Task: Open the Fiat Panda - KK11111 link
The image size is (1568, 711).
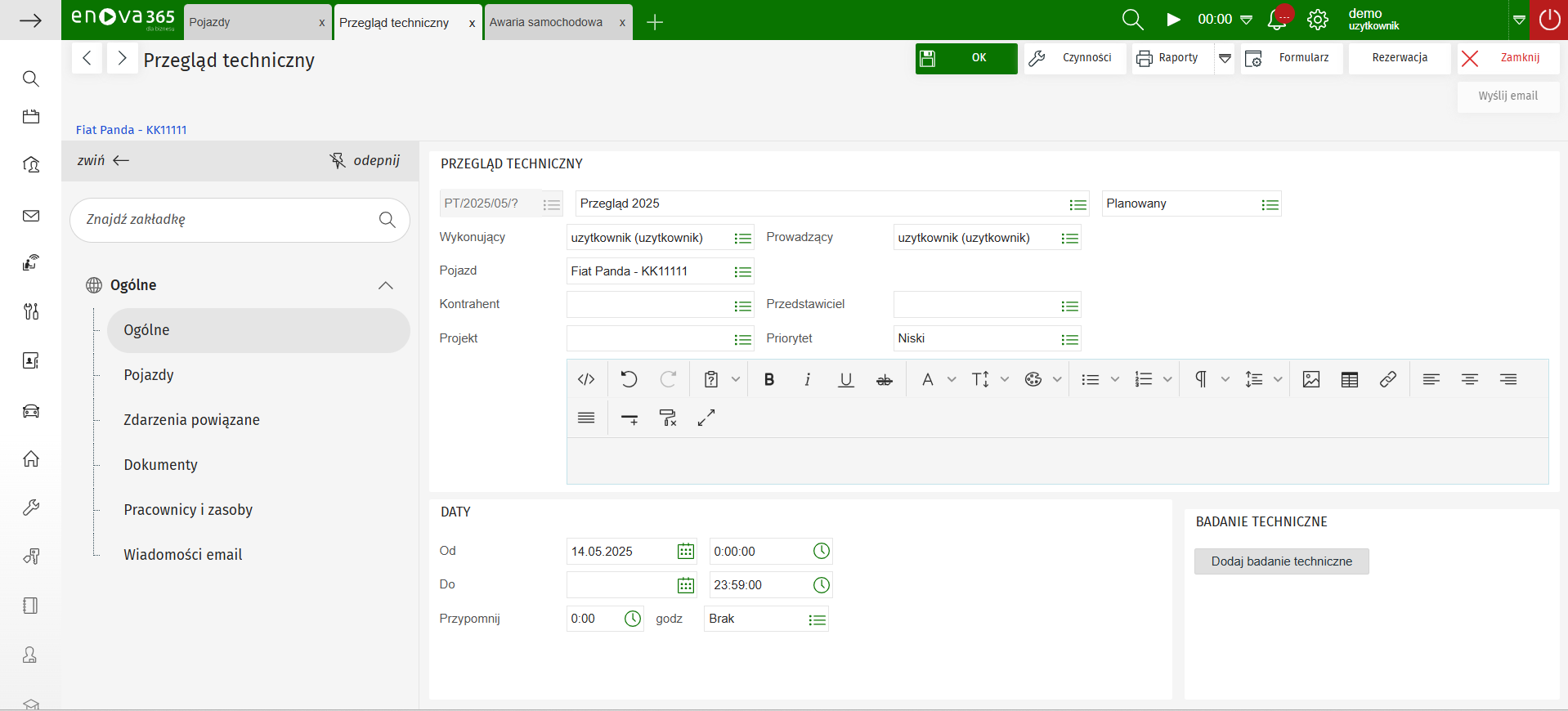Action: pyautogui.click(x=131, y=130)
